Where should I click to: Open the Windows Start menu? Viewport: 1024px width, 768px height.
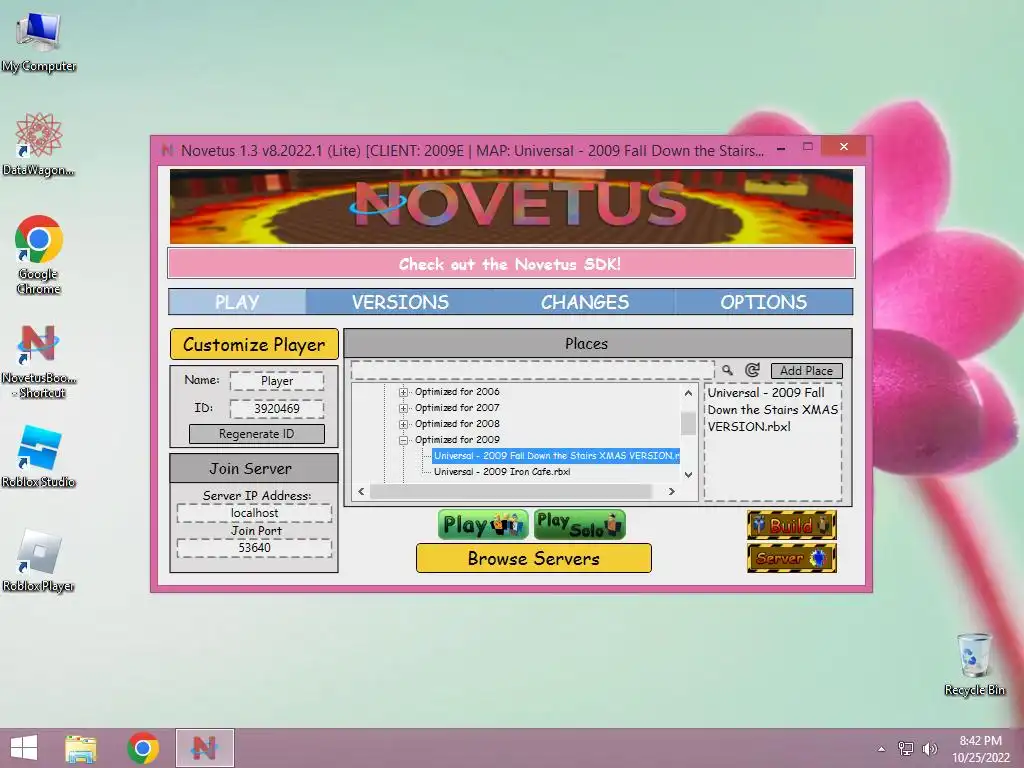pos(24,748)
